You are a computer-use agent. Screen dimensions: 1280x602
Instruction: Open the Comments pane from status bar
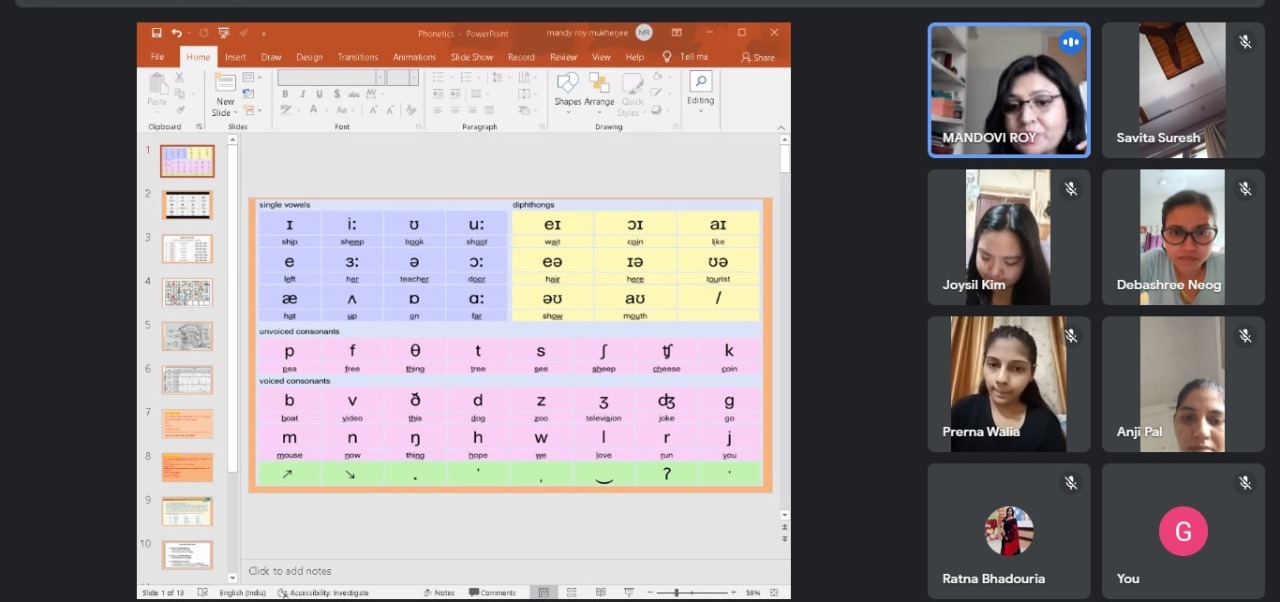coord(492,593)
